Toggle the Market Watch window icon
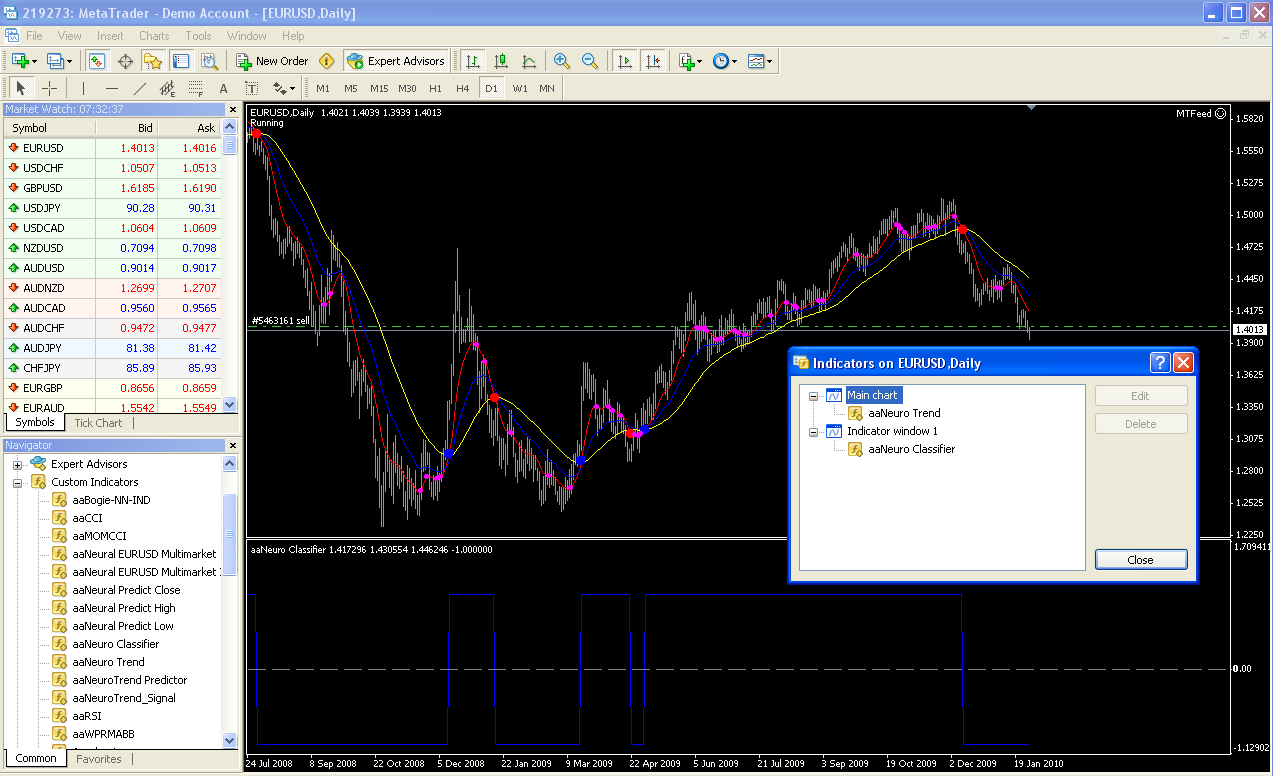The image size is (1273, 776). coord(97,61)
